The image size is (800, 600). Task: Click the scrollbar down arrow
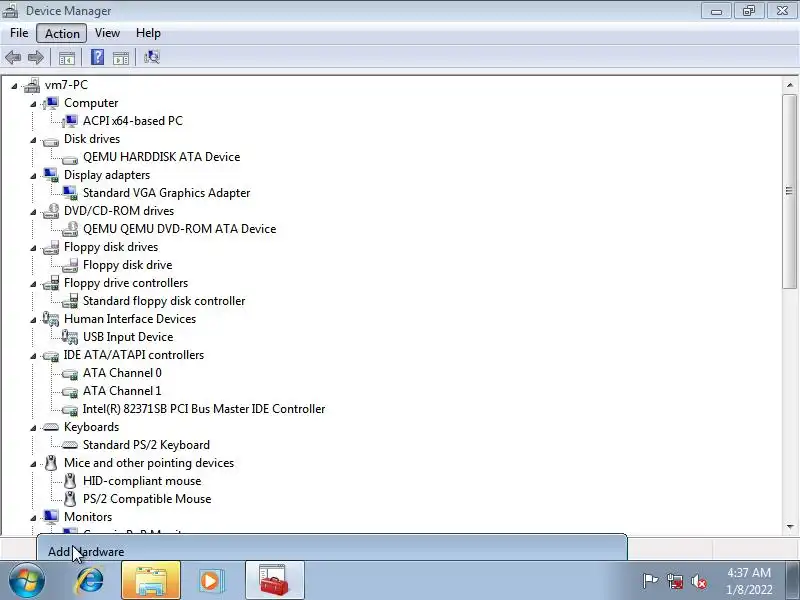(789, 527)
